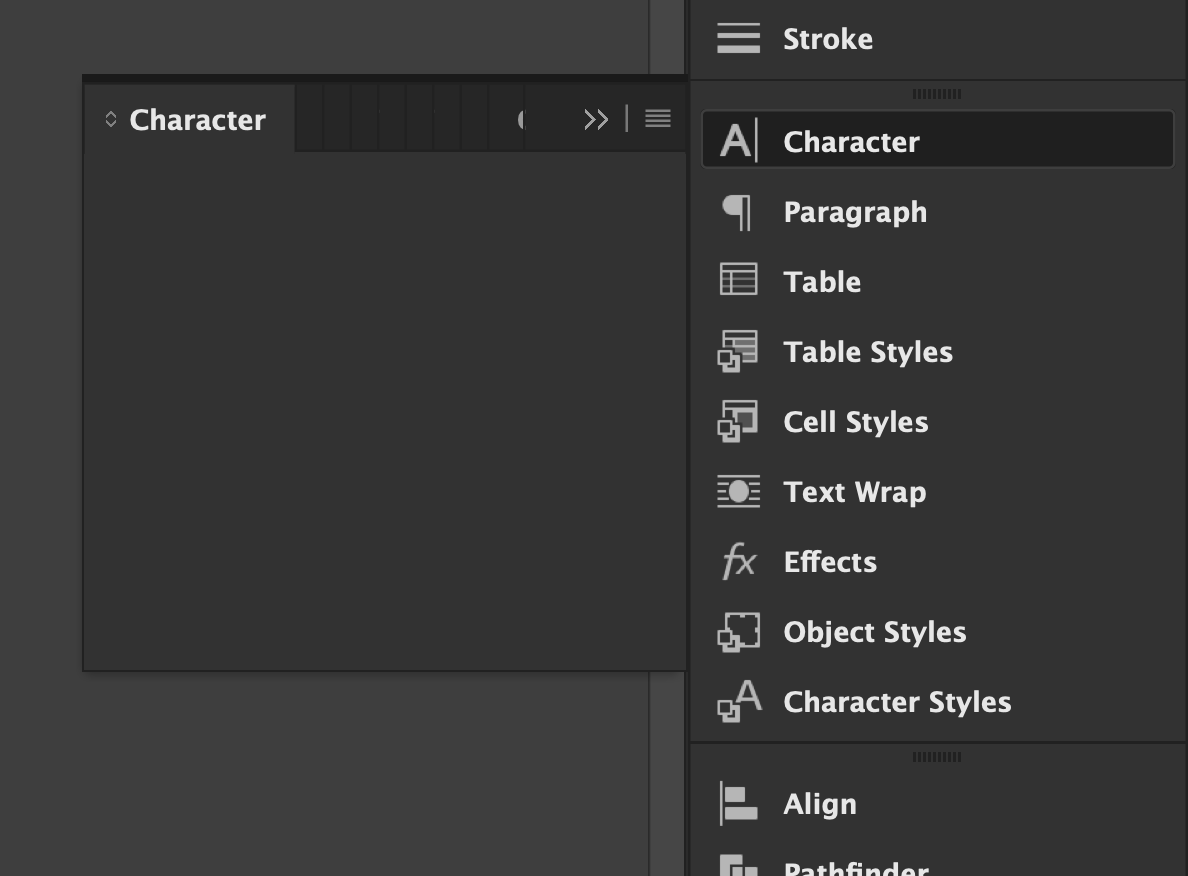The image size is (1188, 876).
Task: Open the Object Styles panel
Action: pos(874,631)
